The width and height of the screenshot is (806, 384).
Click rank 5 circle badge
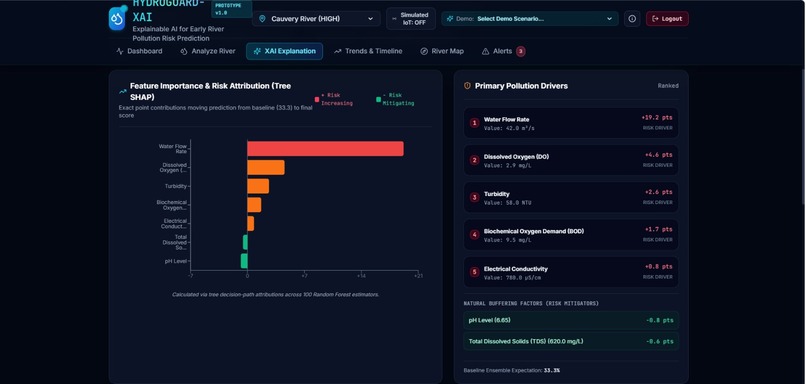[474, 272]
